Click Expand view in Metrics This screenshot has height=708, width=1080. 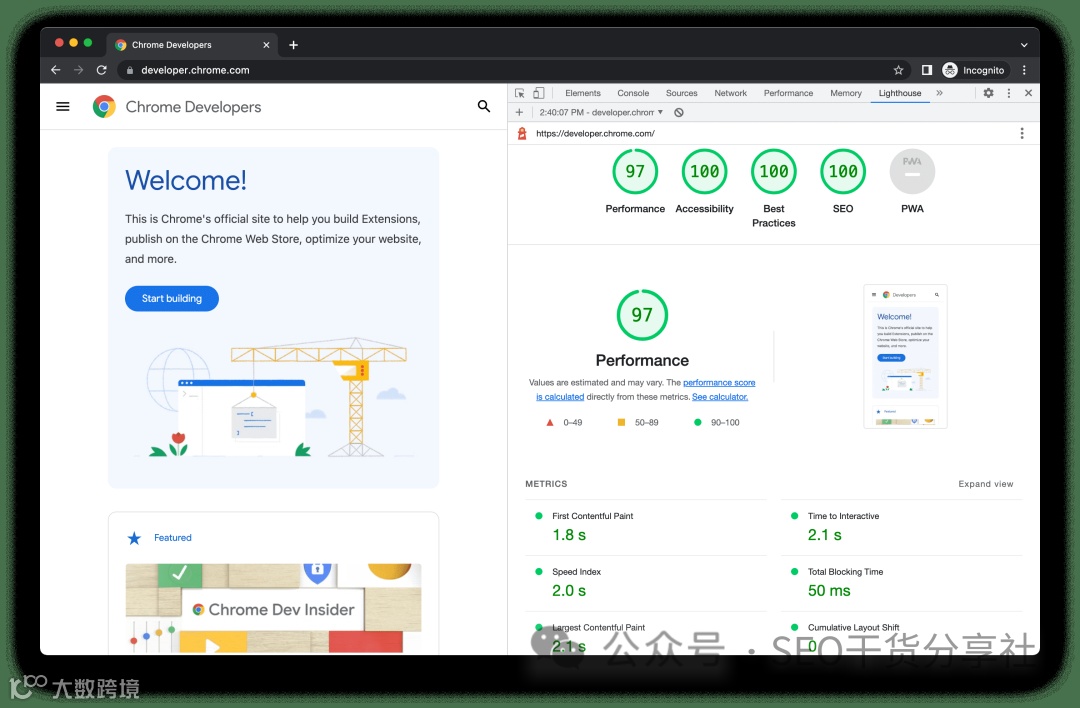coord(986,484)
